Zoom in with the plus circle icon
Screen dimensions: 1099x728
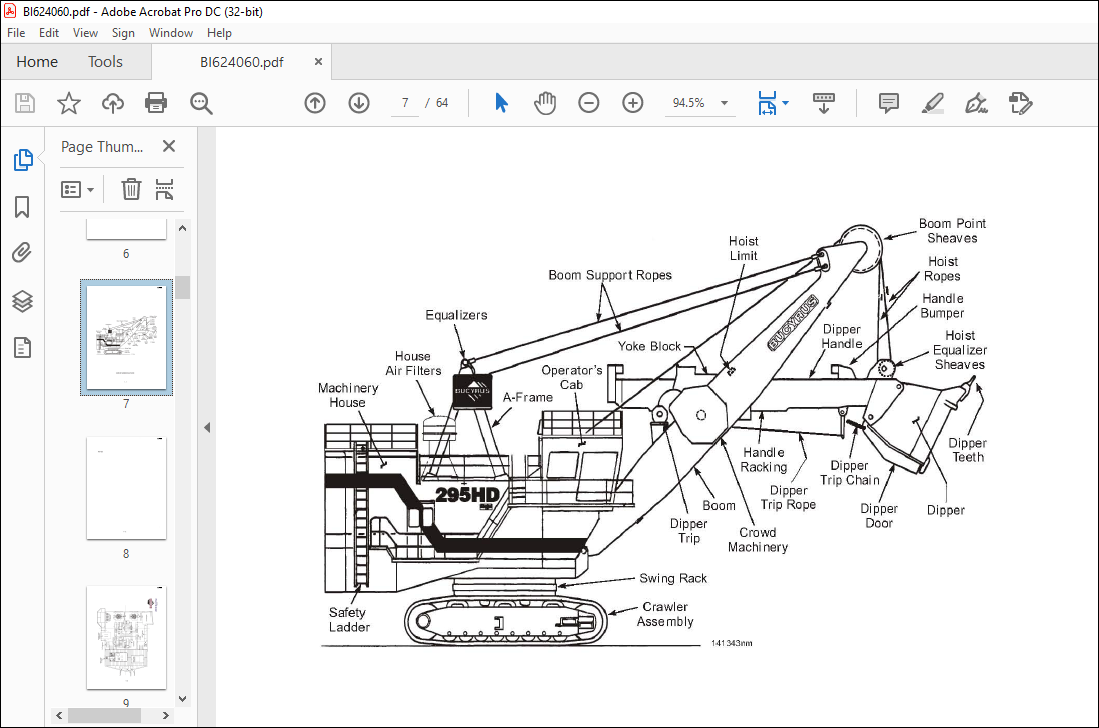click(x=633, y=103)
